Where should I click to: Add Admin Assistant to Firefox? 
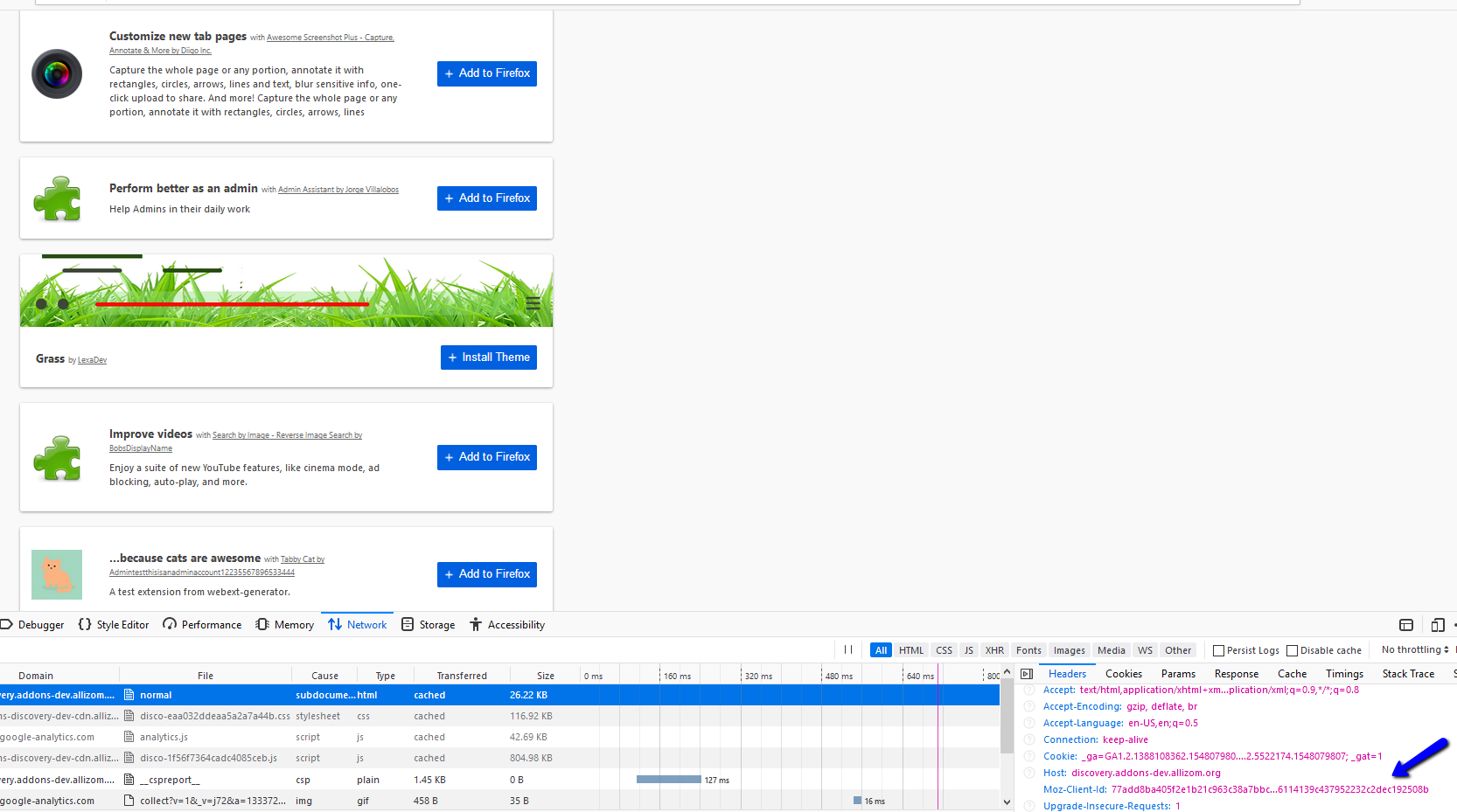pyautogui.click(x=487, y=198)
